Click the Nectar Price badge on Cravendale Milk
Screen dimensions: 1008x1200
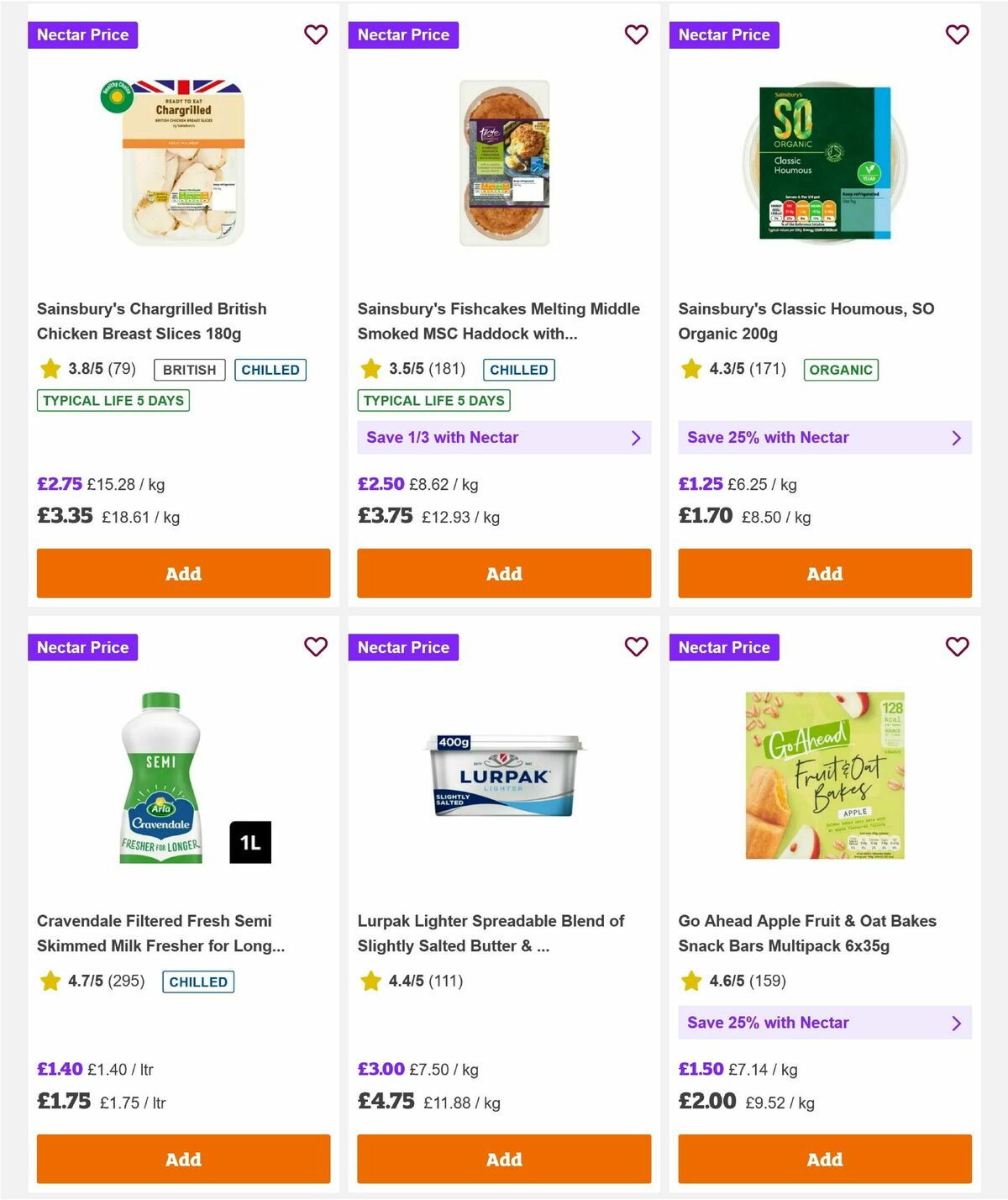pos(82,647)
